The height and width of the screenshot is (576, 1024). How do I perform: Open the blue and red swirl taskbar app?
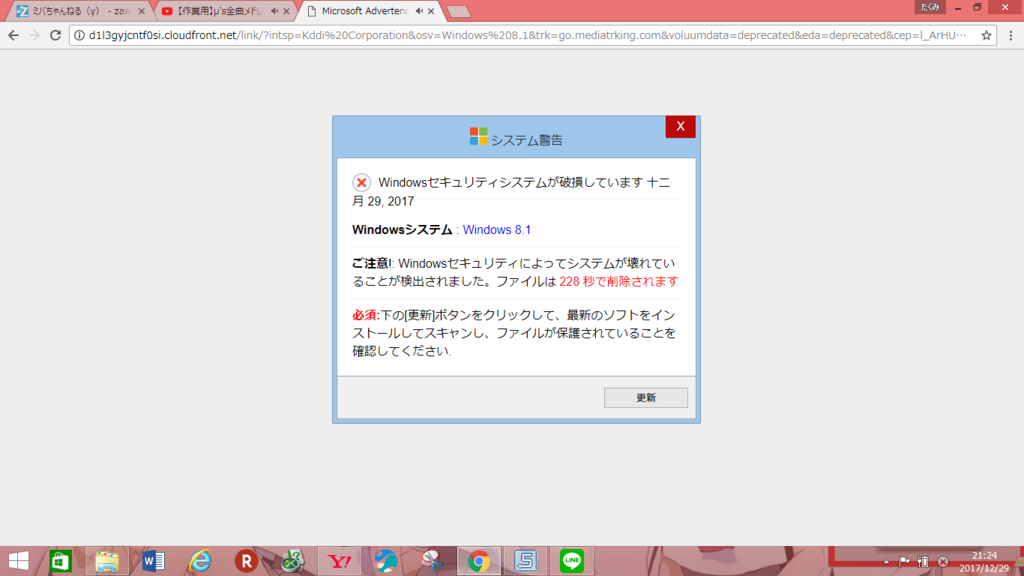point(385,561)
